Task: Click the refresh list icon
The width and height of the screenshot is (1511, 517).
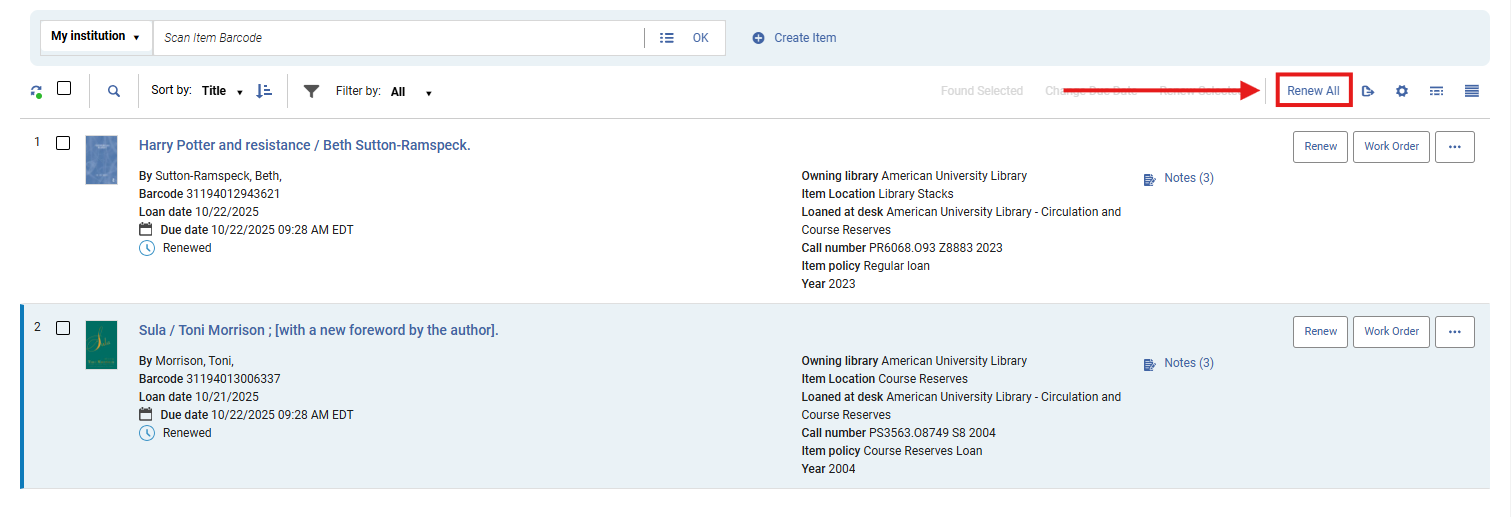Action: (x=37, y=91)
